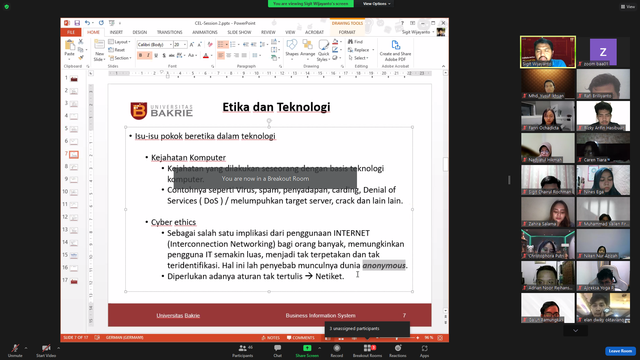Expand share options arrow next to Share Screen
The width and height of the screenshot is (640, 360).
319,348
